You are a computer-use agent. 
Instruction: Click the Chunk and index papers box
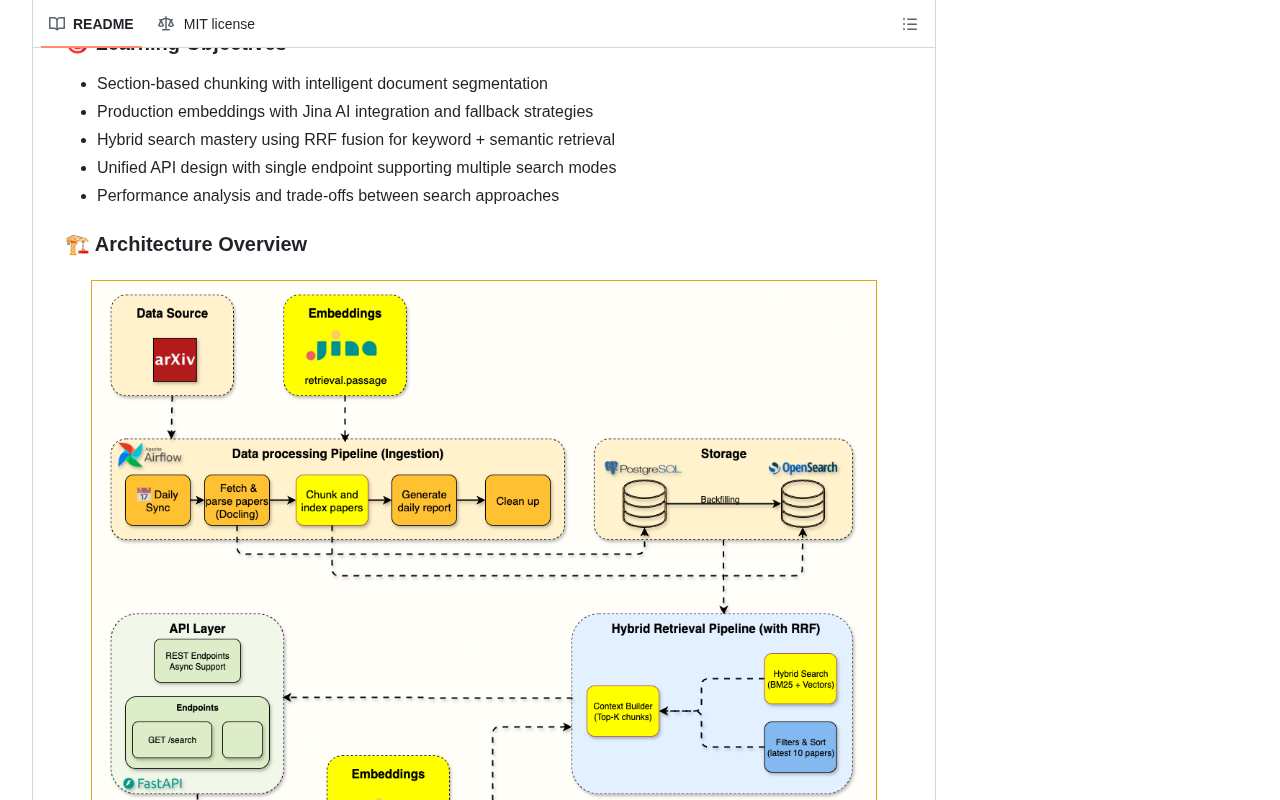(x=332, y=500)
